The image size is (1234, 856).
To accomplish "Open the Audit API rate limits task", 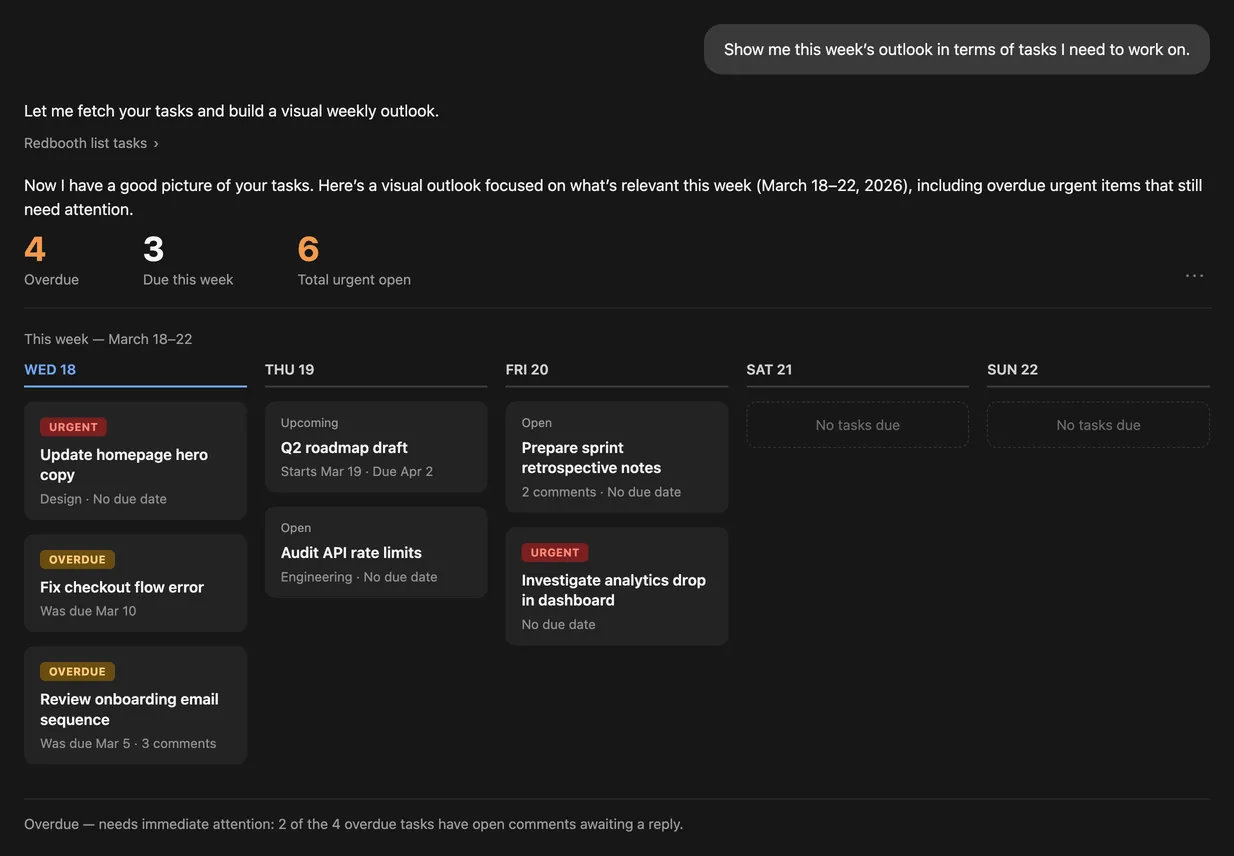I will tap(376, 552).
